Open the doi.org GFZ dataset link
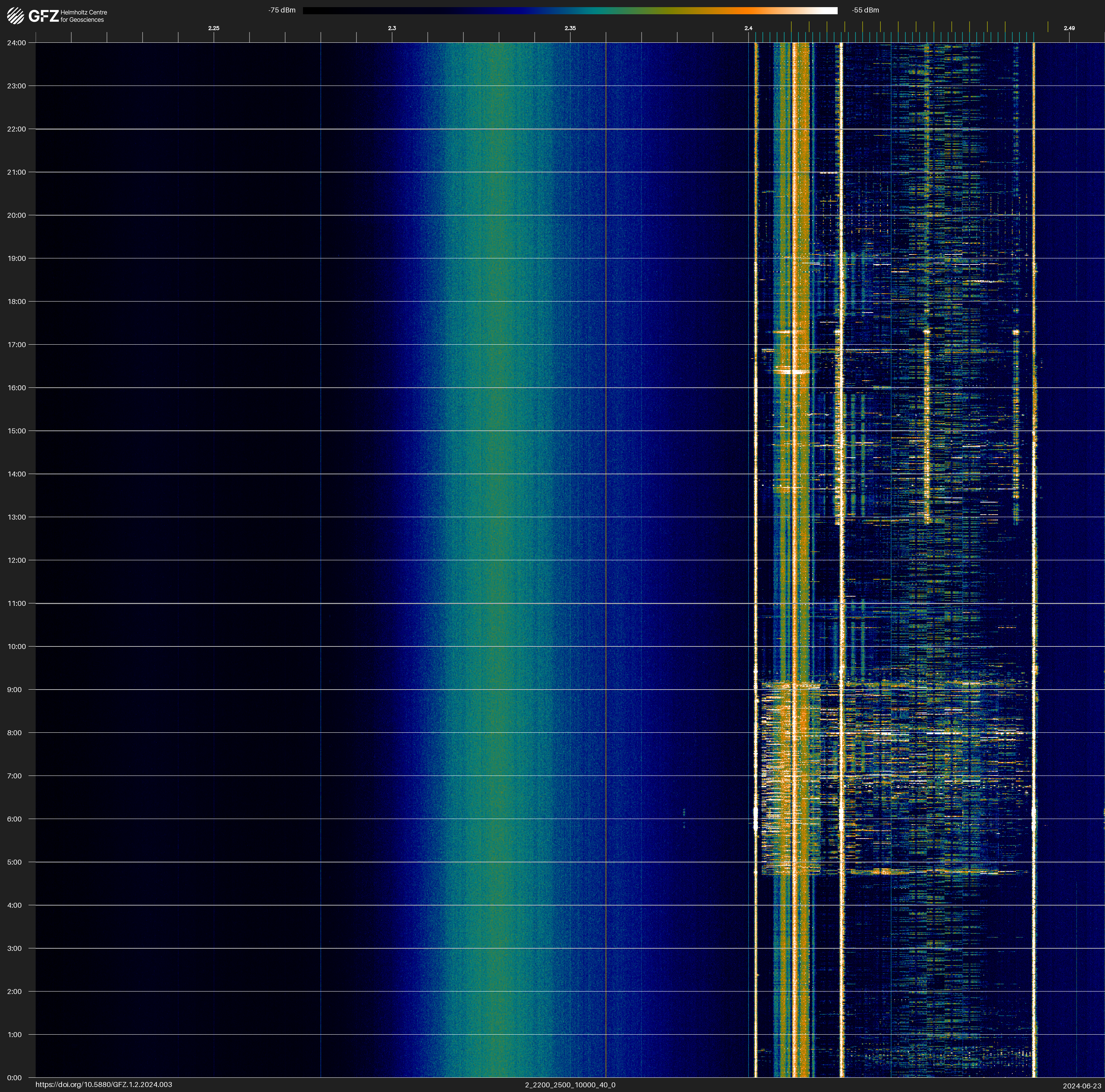This screenshot has height=1092, width=1105. [x=103, y=1085]
